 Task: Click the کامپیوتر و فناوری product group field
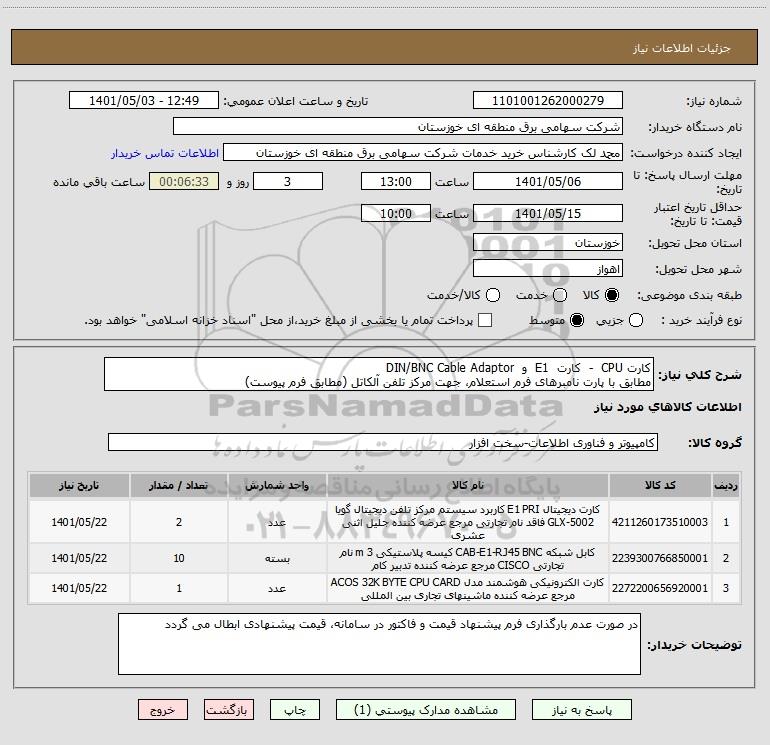click(x=383, y=442)
